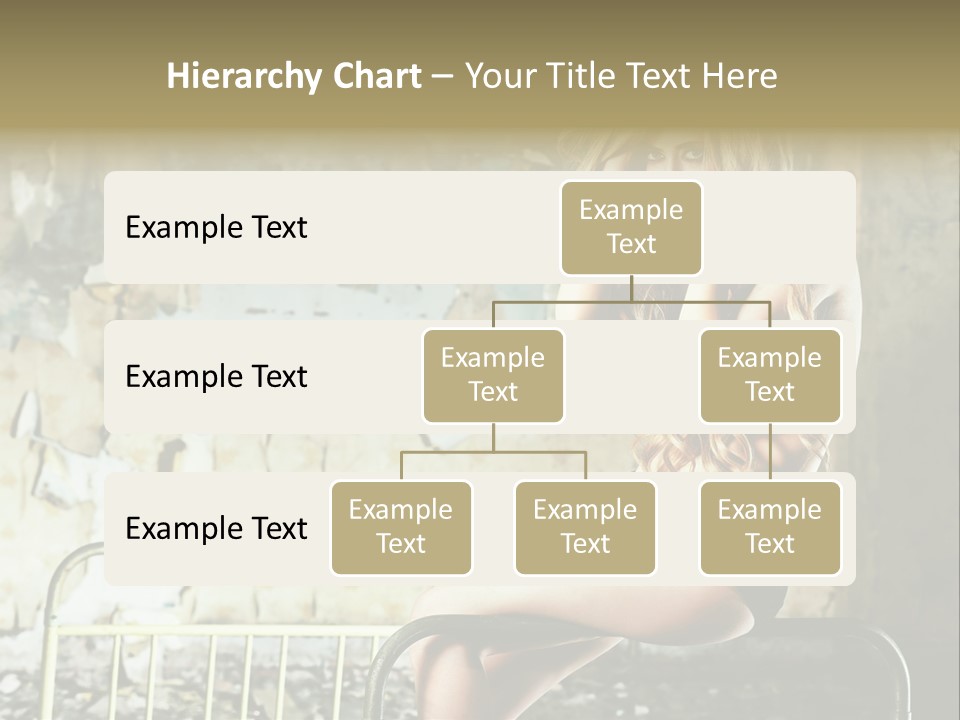Click the empty band right of the top box
960x720 pixels.
(x=780, y=227)
